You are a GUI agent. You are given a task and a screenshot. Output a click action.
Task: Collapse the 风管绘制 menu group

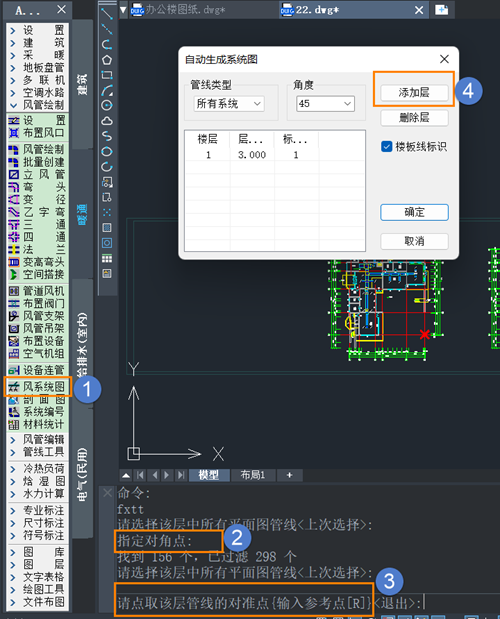(x=38, y=105)
